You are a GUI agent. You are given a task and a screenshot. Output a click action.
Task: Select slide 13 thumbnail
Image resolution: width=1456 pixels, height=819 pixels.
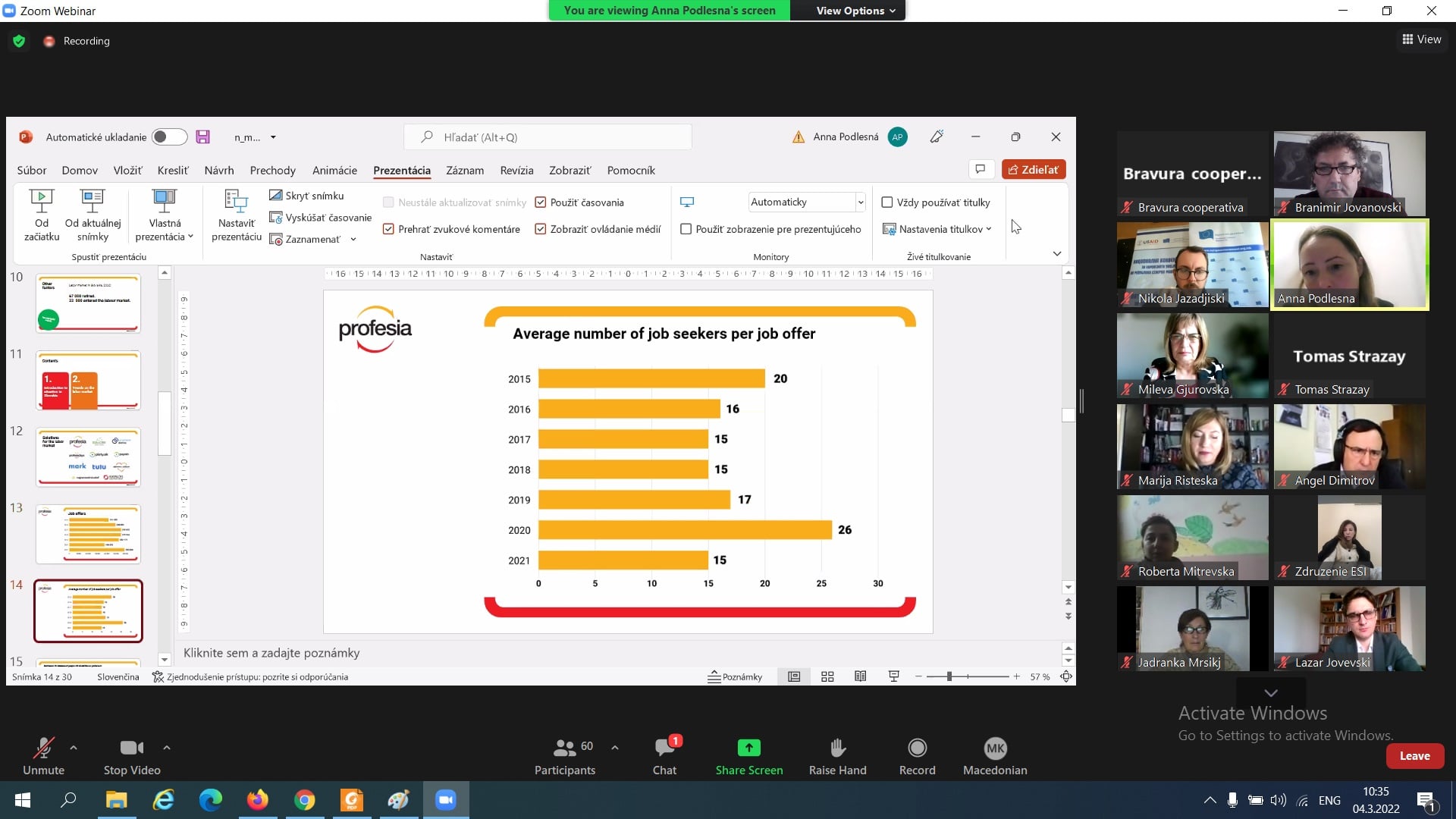pos(88,535)
